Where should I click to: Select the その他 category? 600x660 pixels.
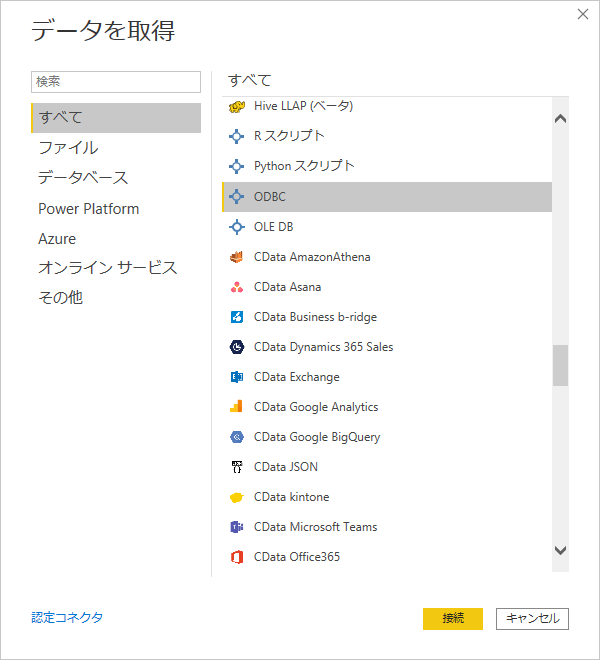click(x=60, y=298)
